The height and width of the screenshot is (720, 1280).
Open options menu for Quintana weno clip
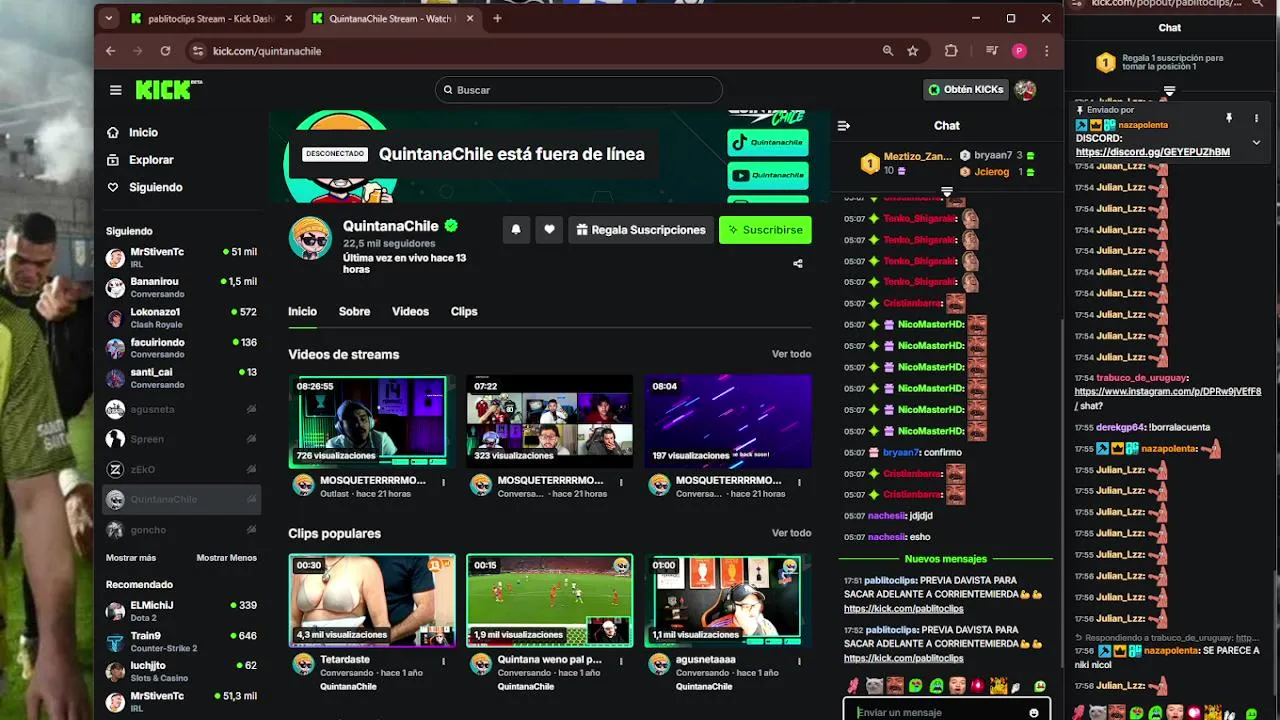click(621, 661)
